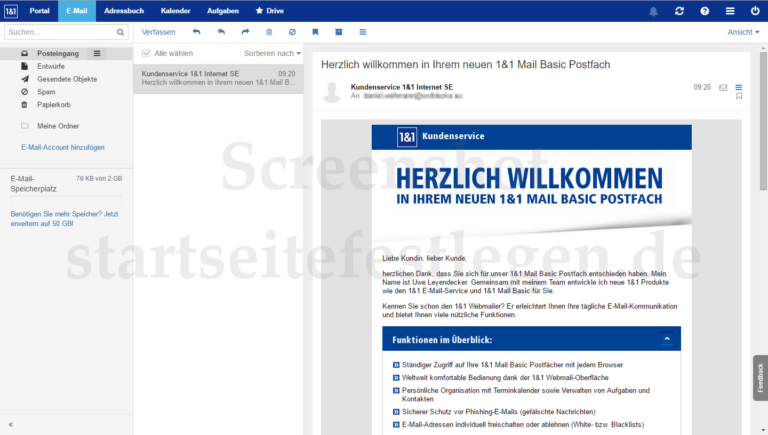The image size is (768, 435).
Task: Open the Spam folder
Action: [46, 92]
